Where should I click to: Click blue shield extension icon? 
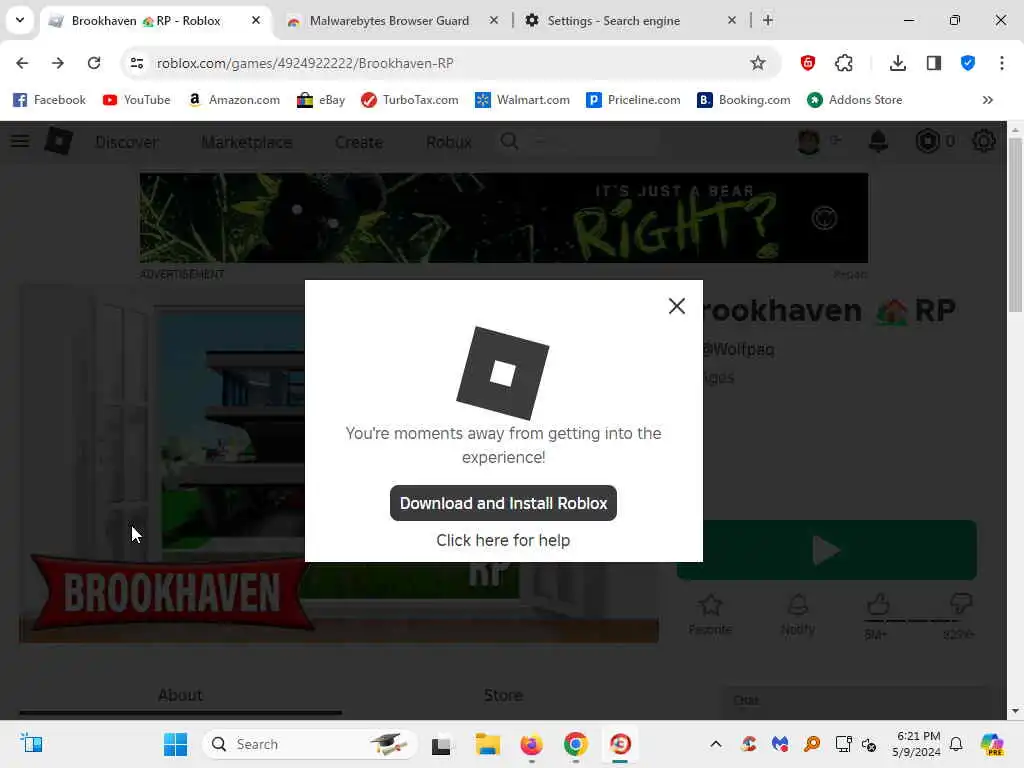(968, 63)
